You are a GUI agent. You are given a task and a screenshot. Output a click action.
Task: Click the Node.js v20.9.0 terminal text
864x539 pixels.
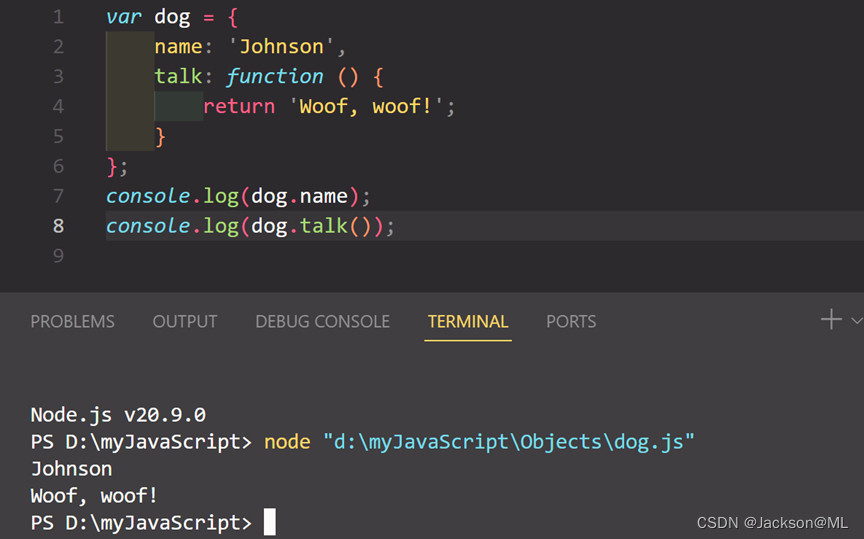118,415
